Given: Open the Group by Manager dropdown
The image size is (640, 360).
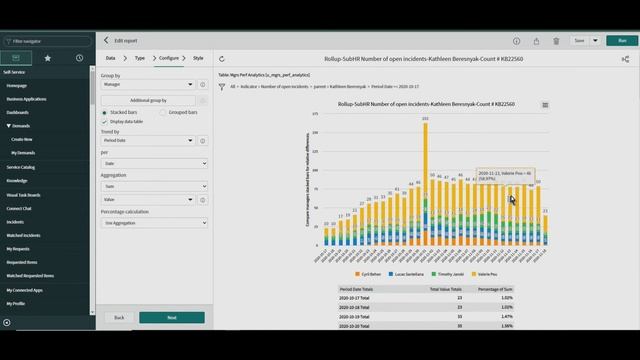Looking at the screenshot, I should tap(148, 84).
